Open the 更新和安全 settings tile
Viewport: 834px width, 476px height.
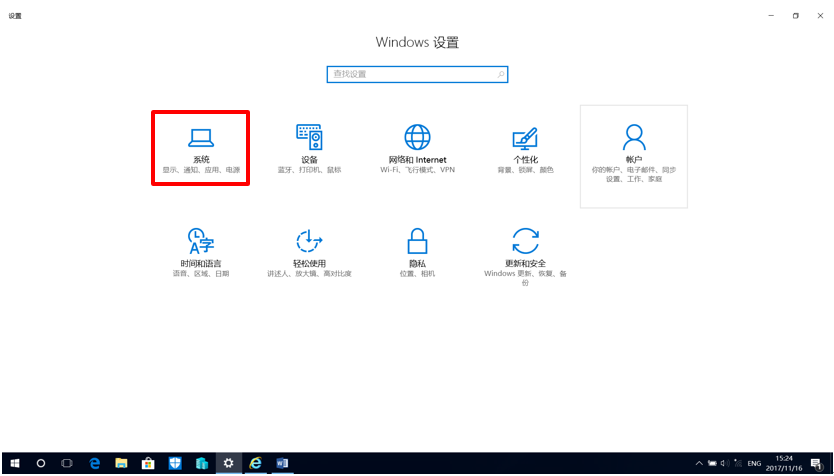[x=526, y=256]
